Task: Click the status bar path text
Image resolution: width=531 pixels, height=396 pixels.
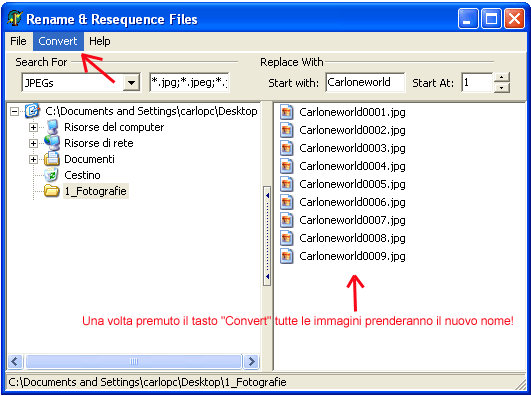Action: [x=147, y=382]
